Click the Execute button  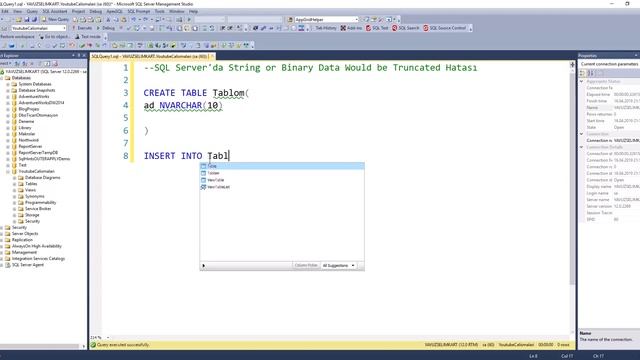82,28
